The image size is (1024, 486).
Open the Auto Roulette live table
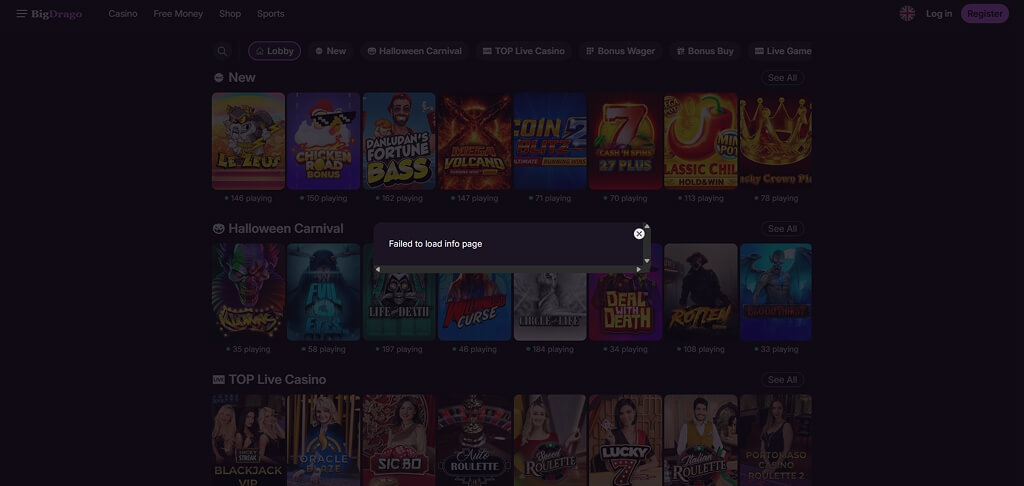[475, 440]
